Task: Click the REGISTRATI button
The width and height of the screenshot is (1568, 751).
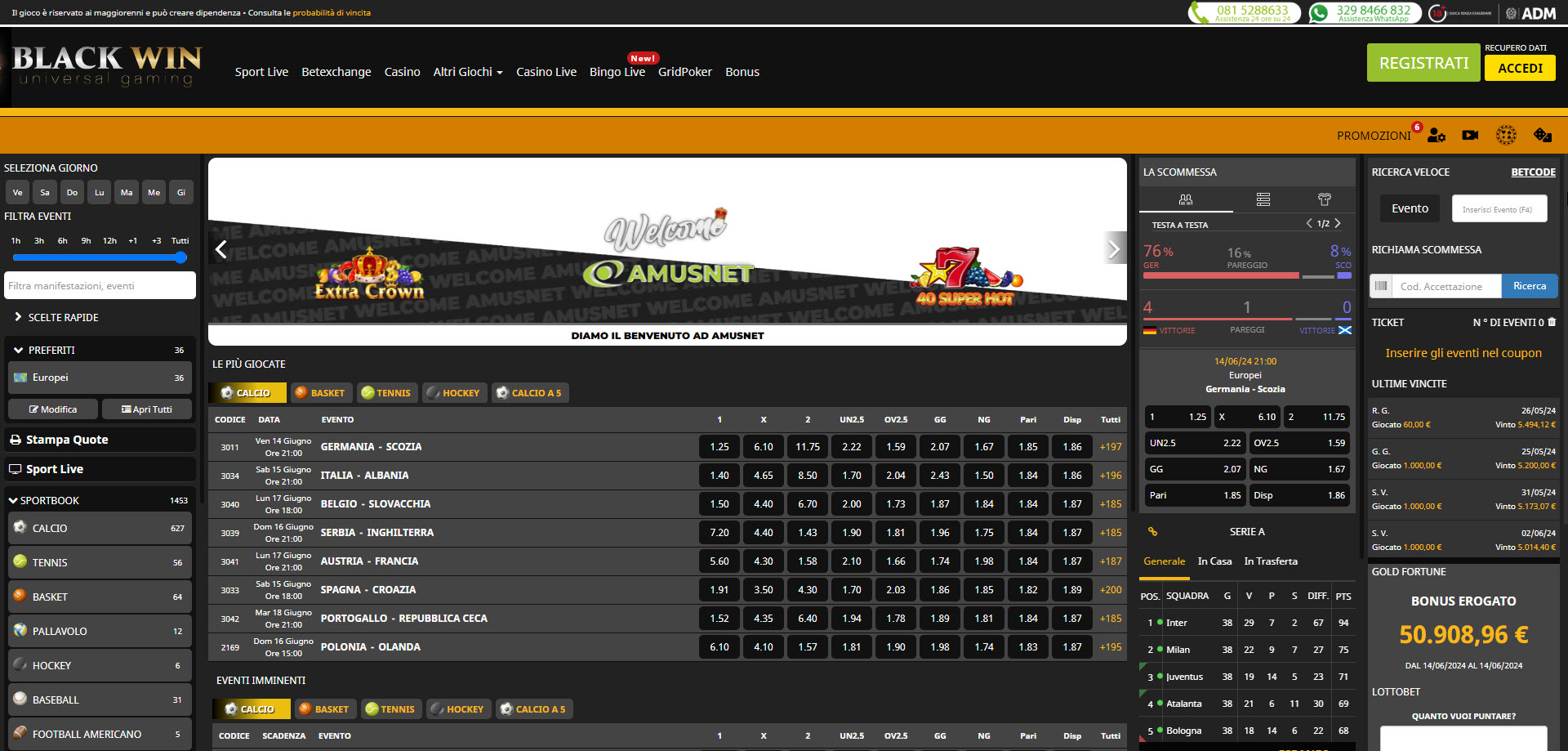Action: coord(1423,63)
